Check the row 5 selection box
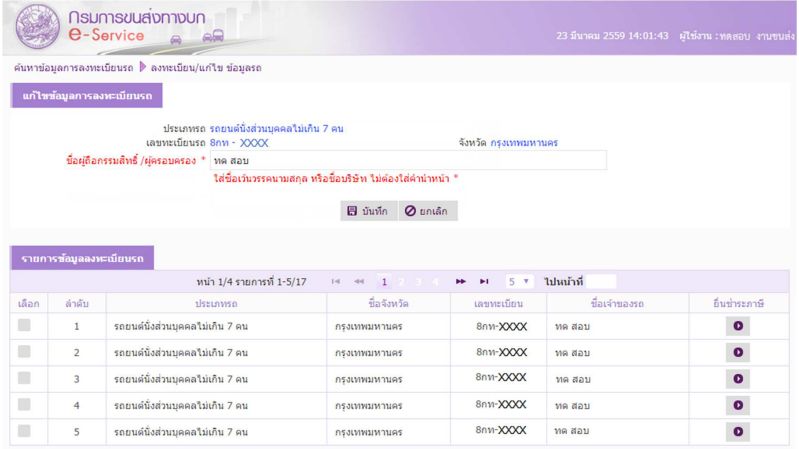Screen dimensions: 799x449 25,431
